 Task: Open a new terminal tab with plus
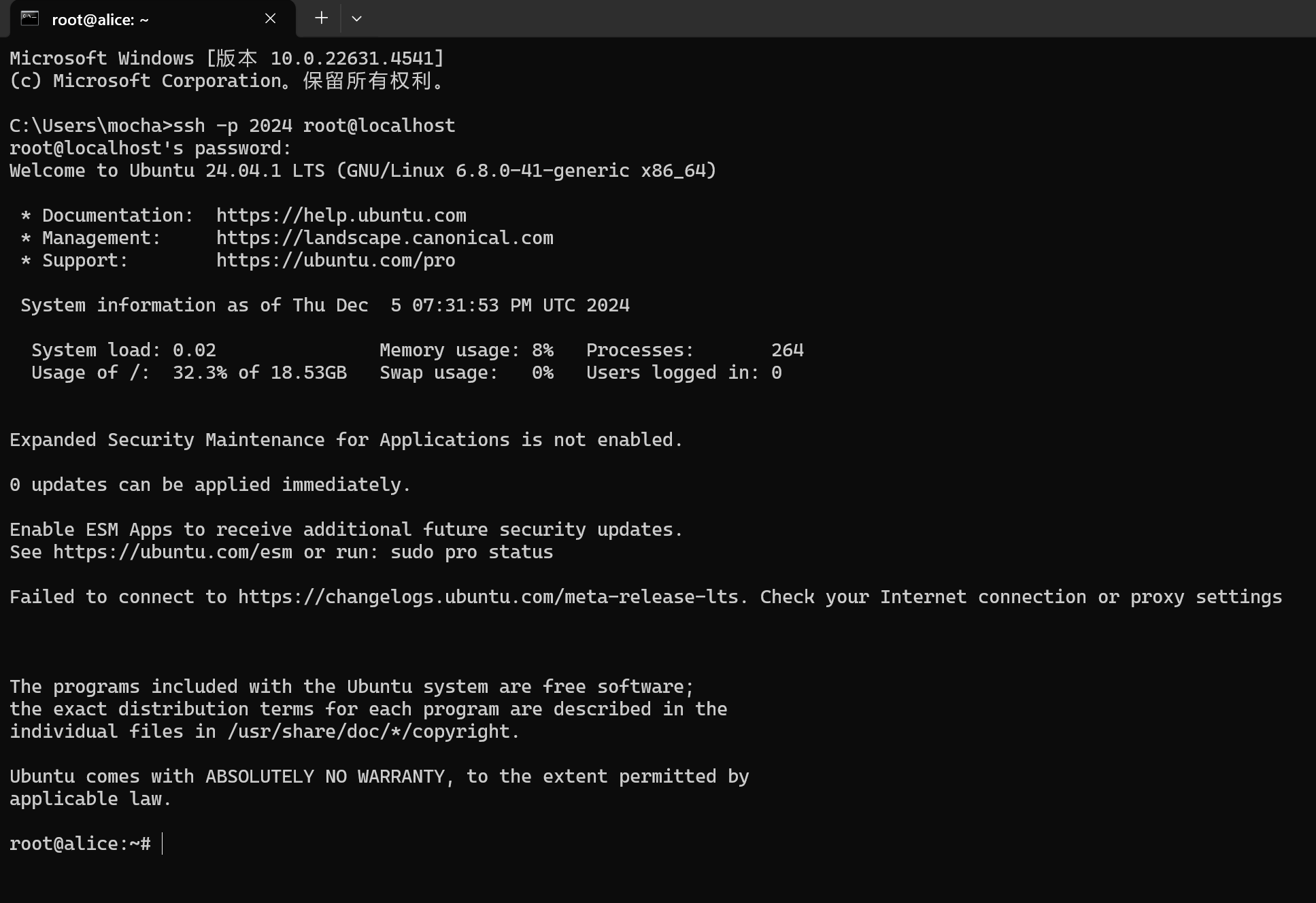[322, 18]
